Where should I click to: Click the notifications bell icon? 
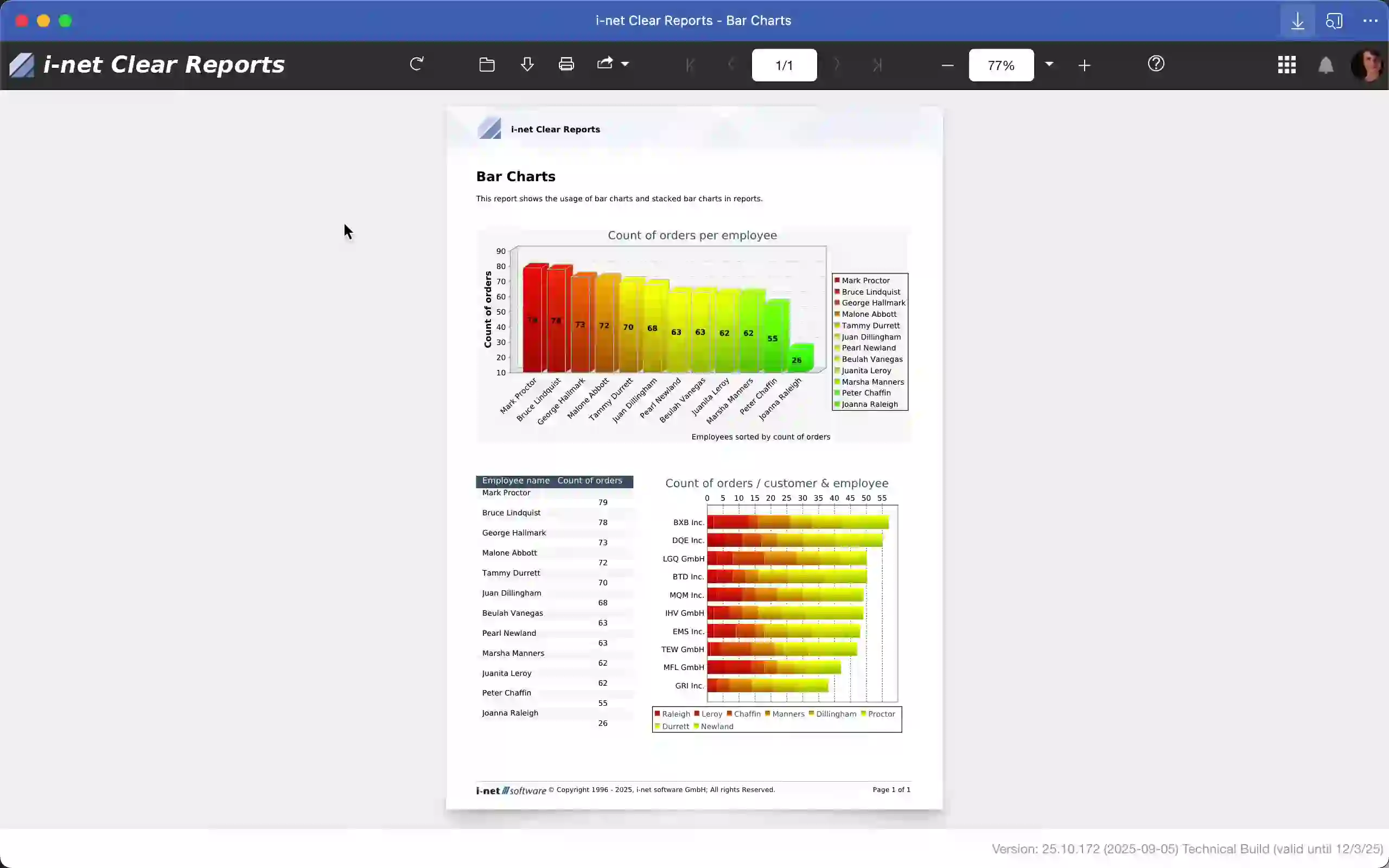tap(1326, 65)
